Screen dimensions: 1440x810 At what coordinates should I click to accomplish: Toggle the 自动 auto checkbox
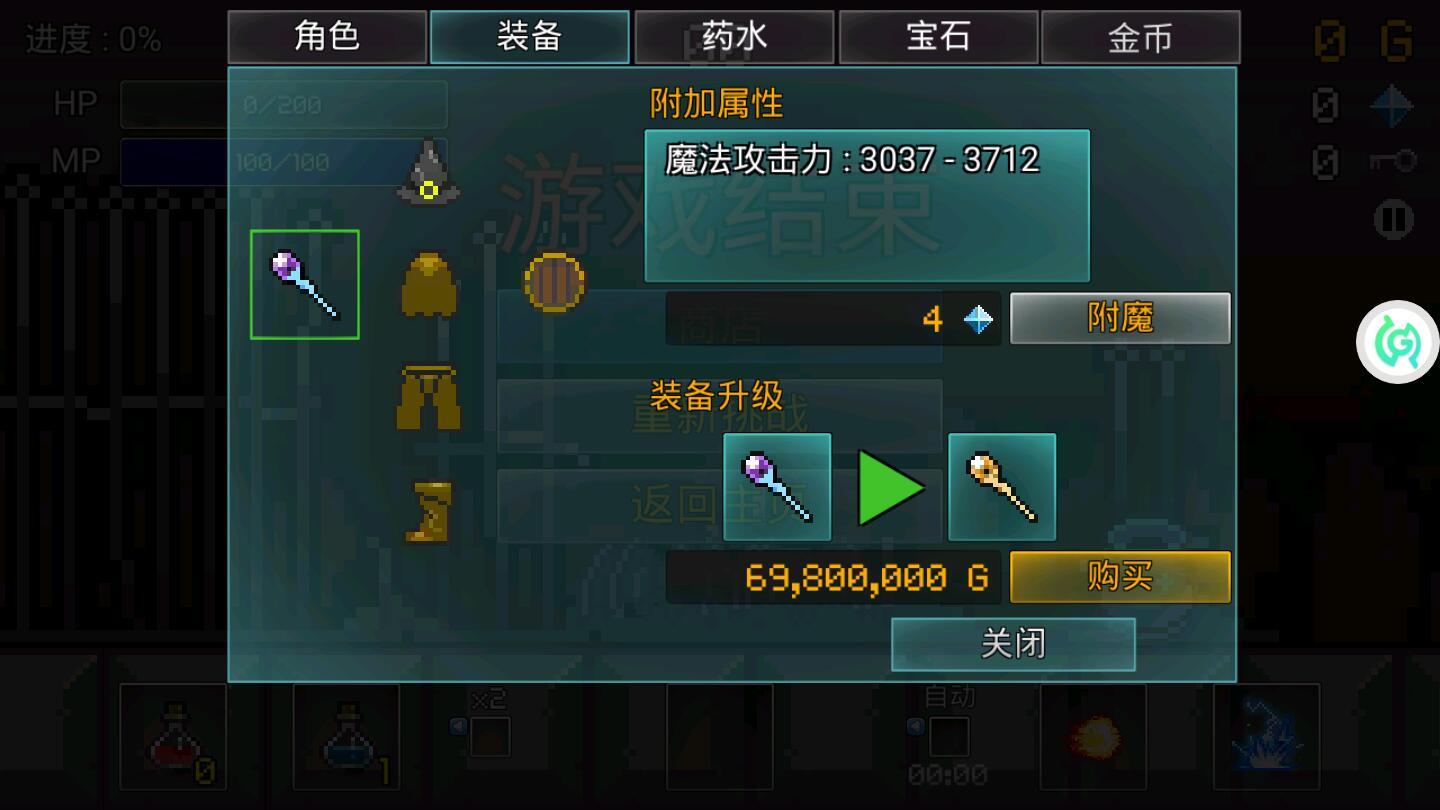[949, 737]
